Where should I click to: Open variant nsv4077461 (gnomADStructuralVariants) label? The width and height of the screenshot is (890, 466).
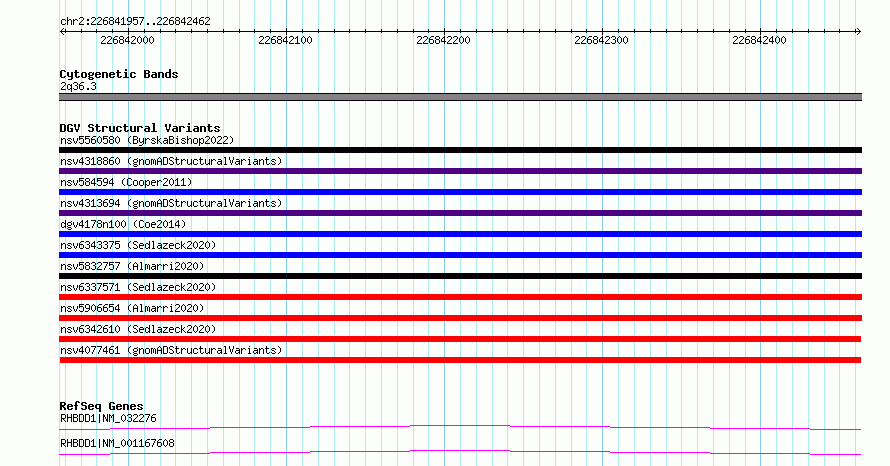171,350
